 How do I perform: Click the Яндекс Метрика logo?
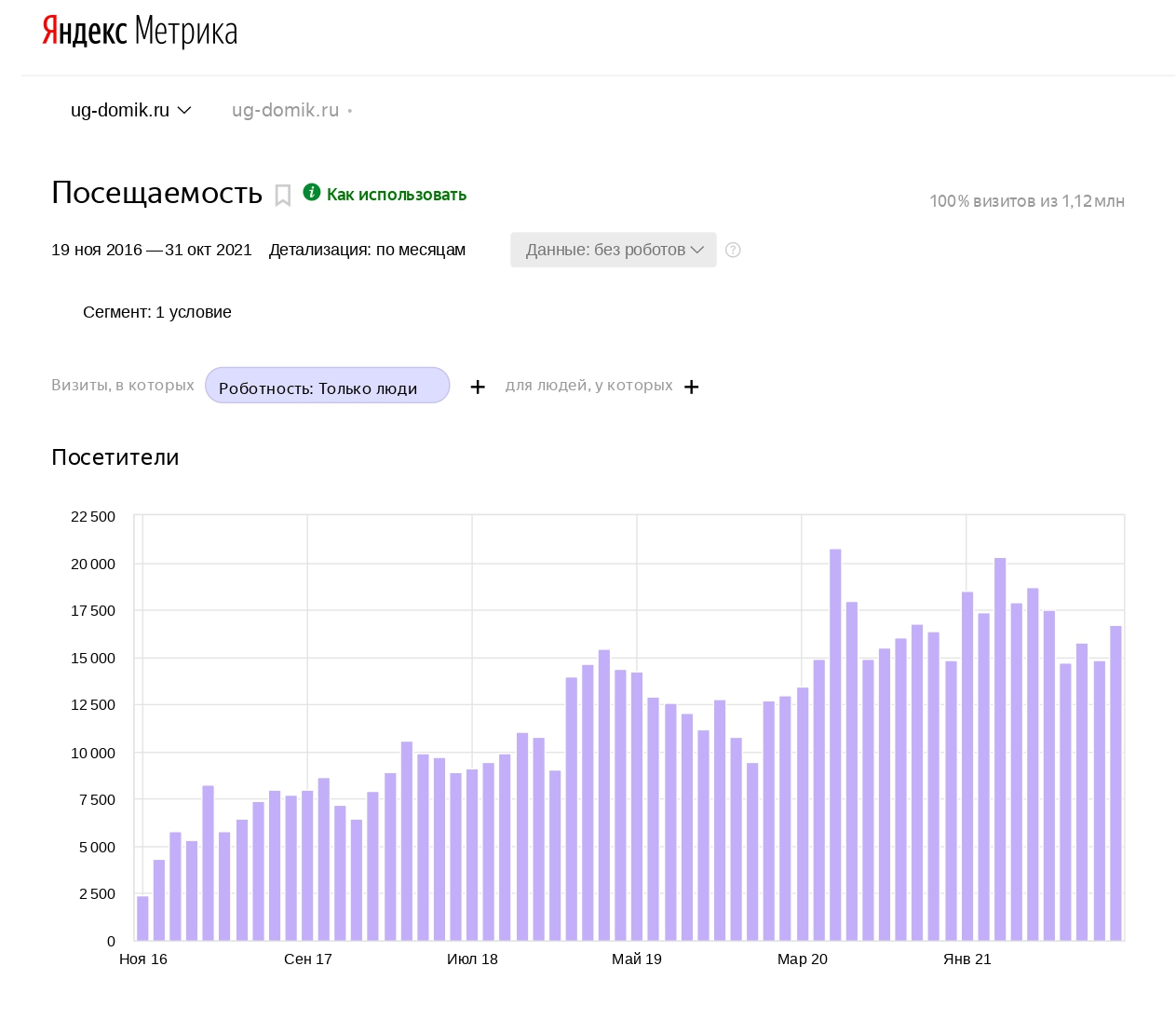click(x=140, y=32)
